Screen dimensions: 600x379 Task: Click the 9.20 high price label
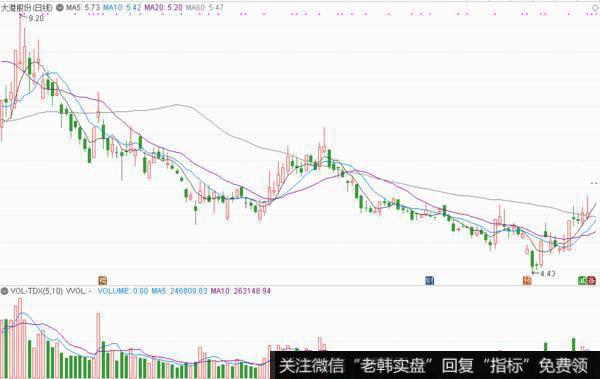36,18
